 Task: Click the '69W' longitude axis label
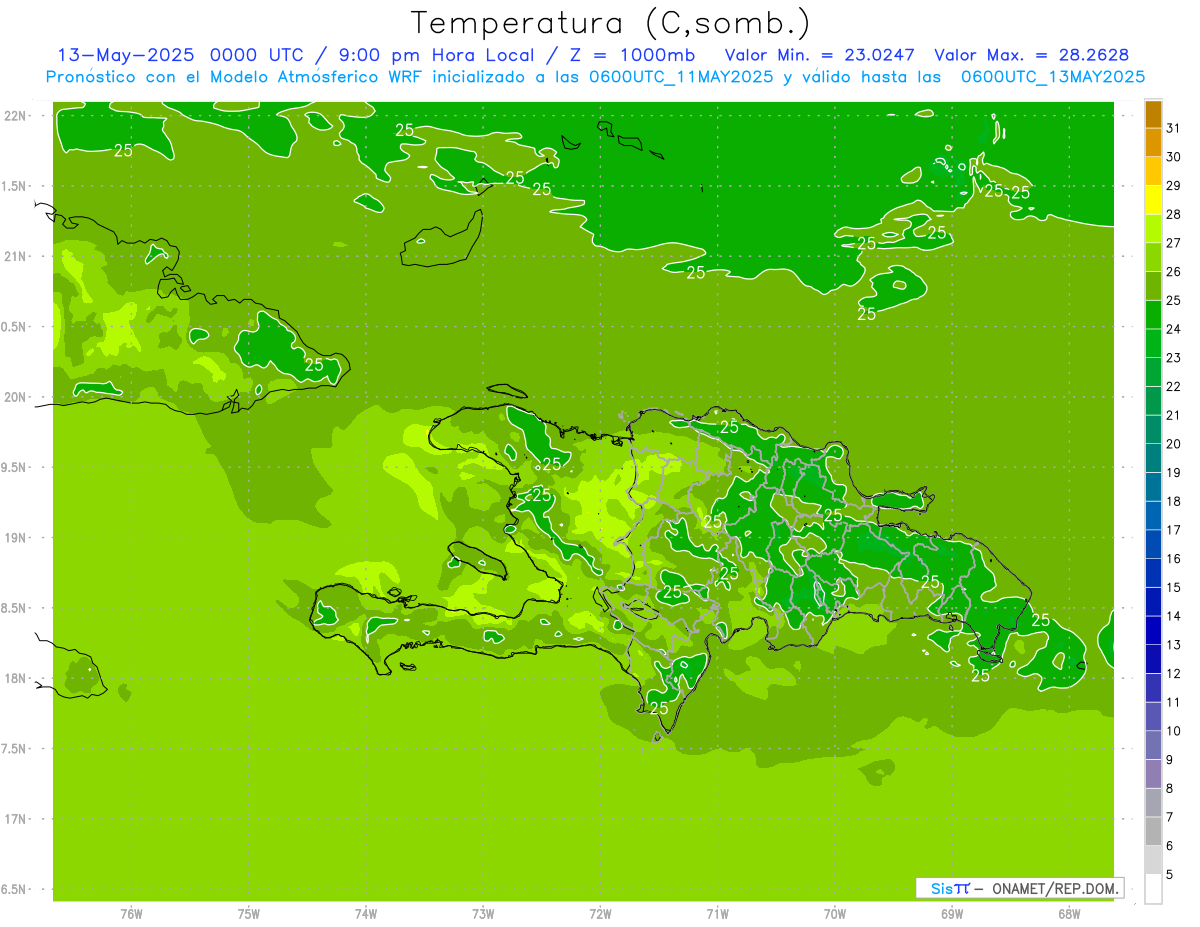952,914
